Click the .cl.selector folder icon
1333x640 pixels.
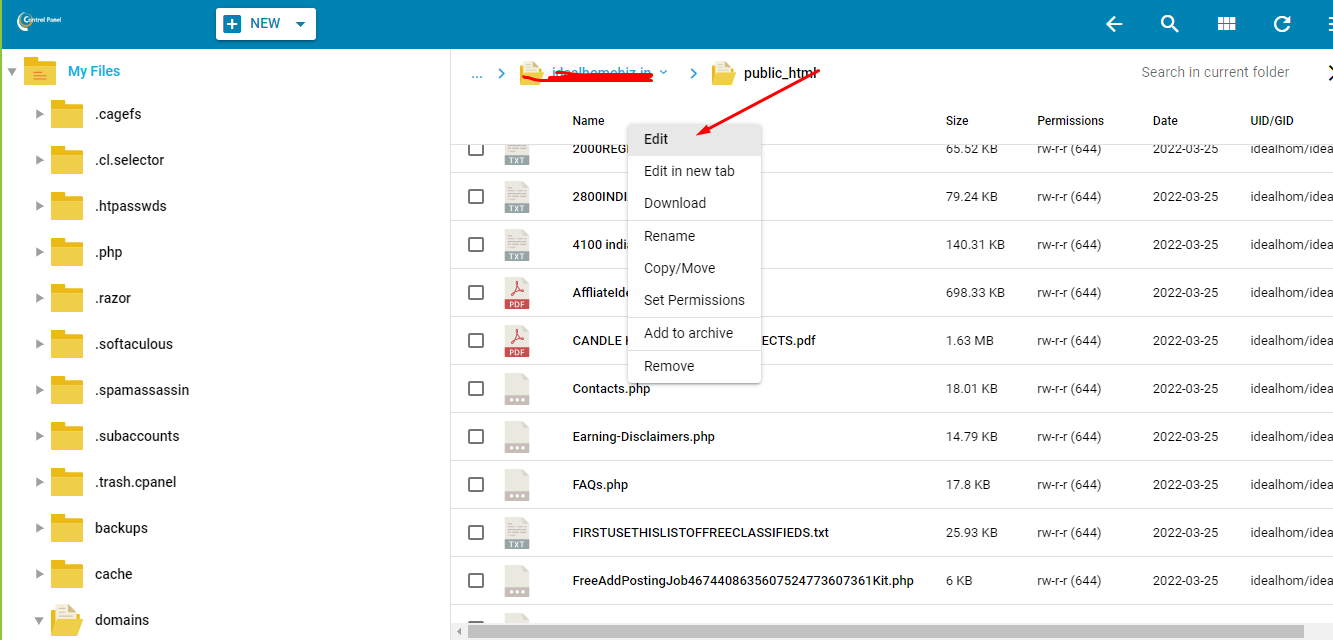(x=67, y=160)
